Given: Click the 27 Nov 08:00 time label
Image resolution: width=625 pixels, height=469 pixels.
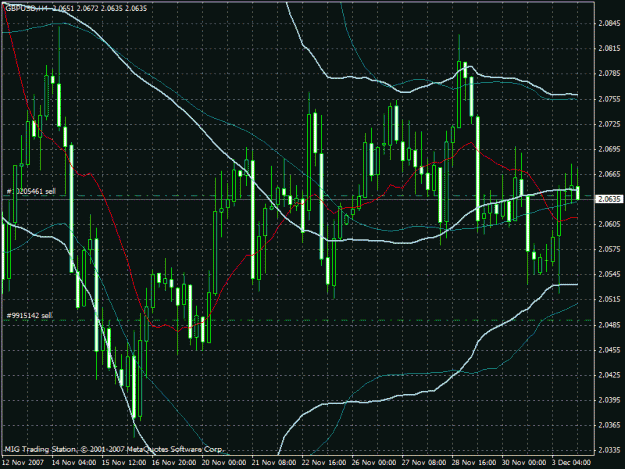Looking at the screenshot, I should (424, 463).
